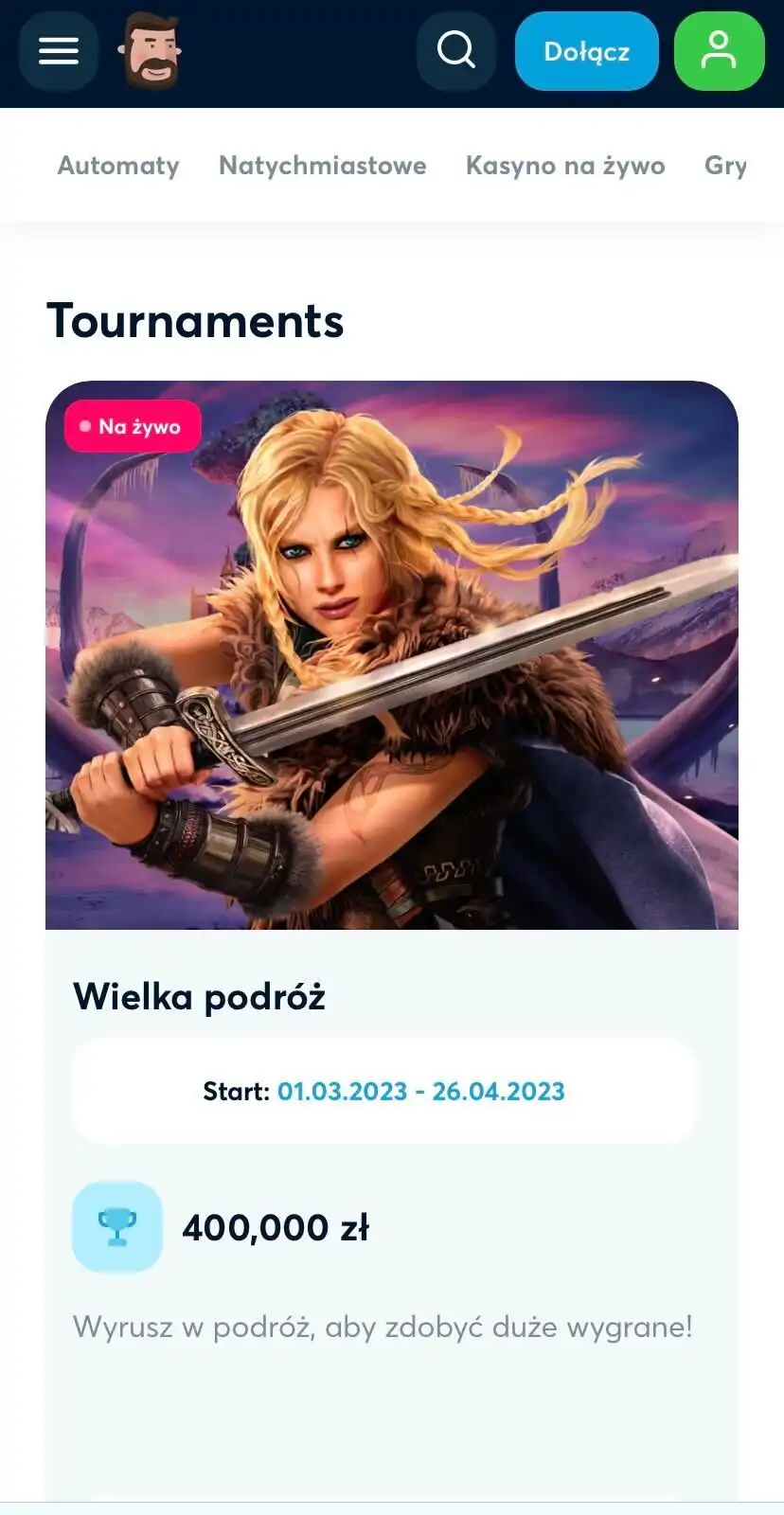Viewport: 784px width, 1515px height.
Task: Open the hamburger menu
Action: [58, 51]
